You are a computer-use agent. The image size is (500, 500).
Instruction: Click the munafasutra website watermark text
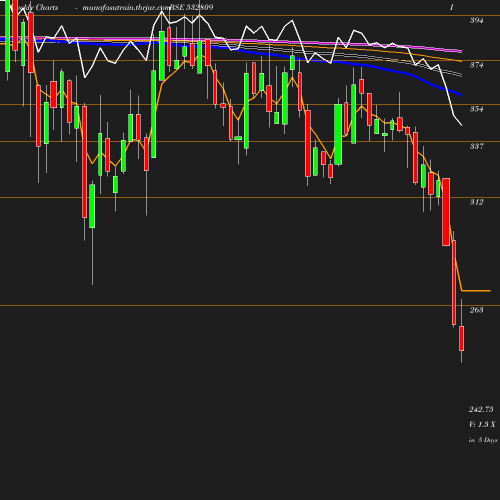point(126,7)
